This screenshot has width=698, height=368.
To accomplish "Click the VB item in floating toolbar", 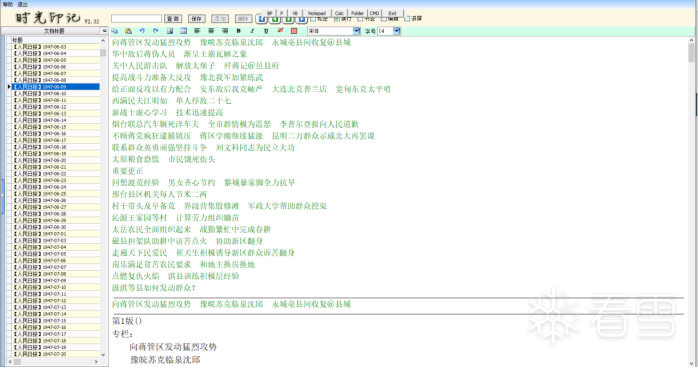I will point(295,13).
